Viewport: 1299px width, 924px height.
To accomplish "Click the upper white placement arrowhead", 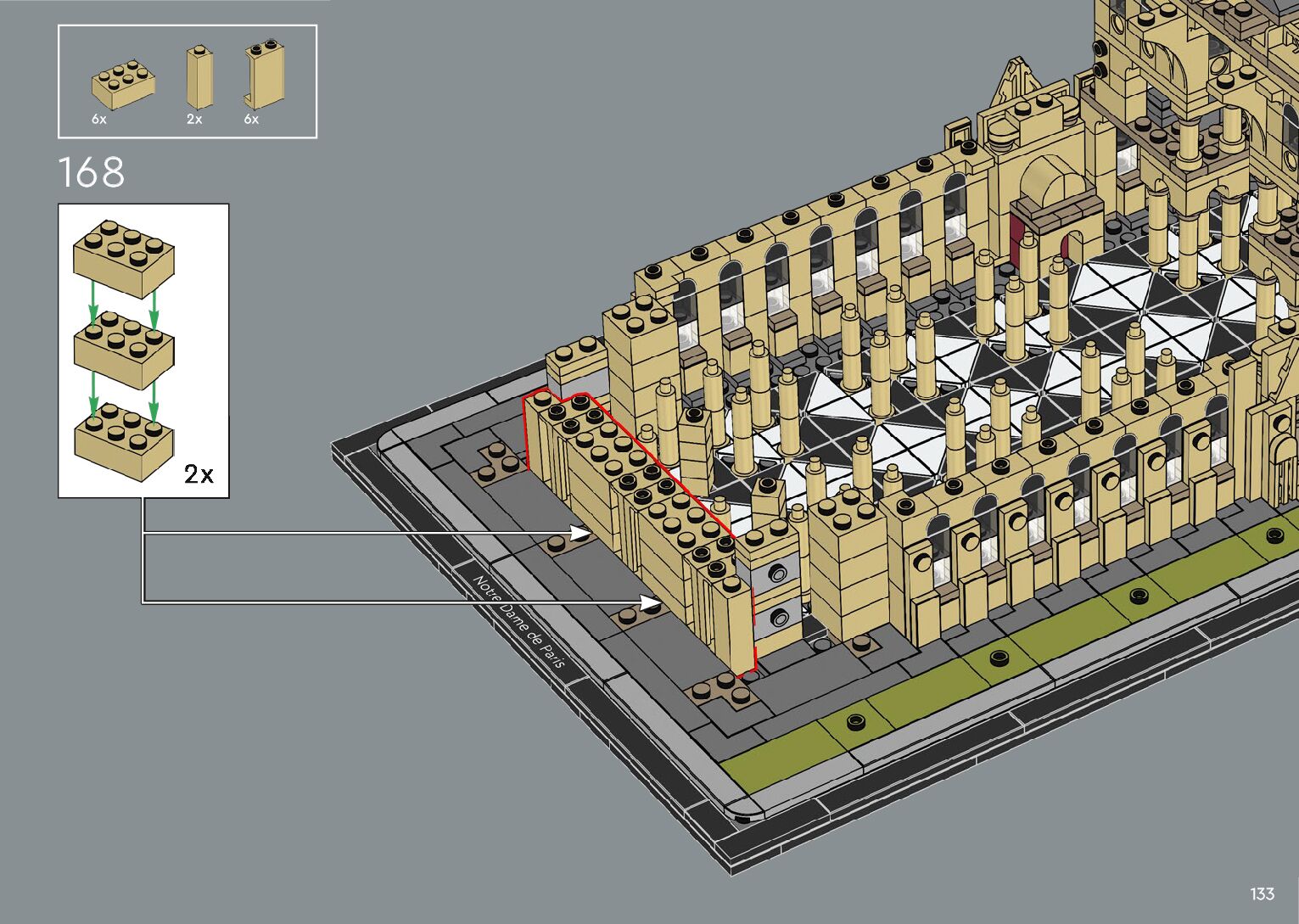I will (x=582, y=533).
